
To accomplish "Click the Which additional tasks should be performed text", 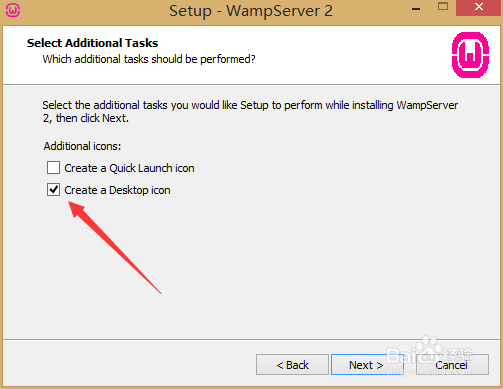I will pyautogui.click(x=149, y=59).
